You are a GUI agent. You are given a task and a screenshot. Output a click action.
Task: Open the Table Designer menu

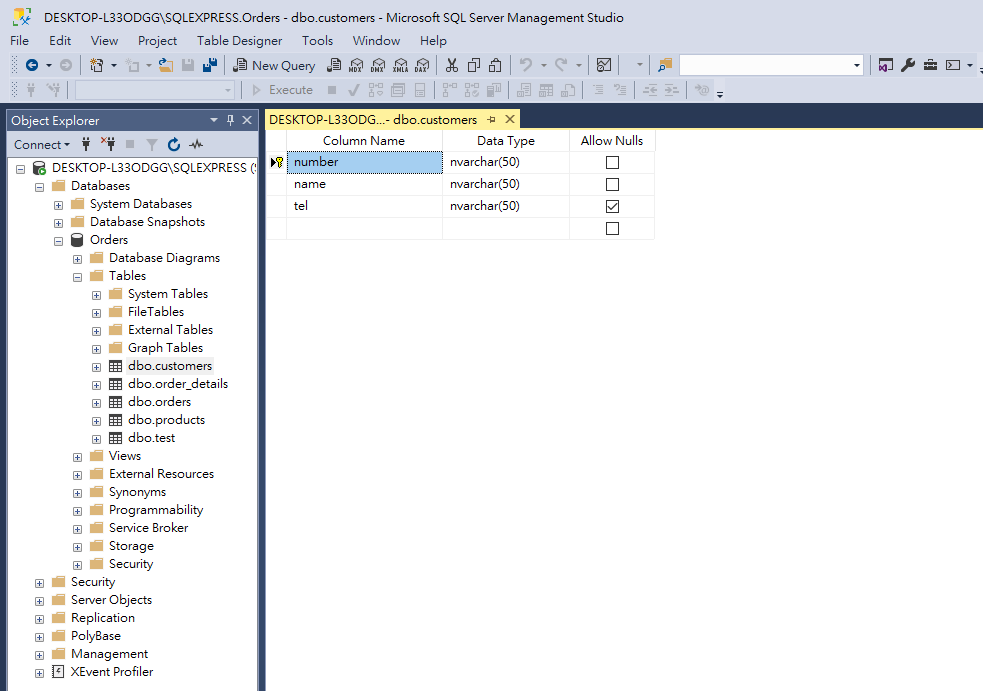click(239, 40)
